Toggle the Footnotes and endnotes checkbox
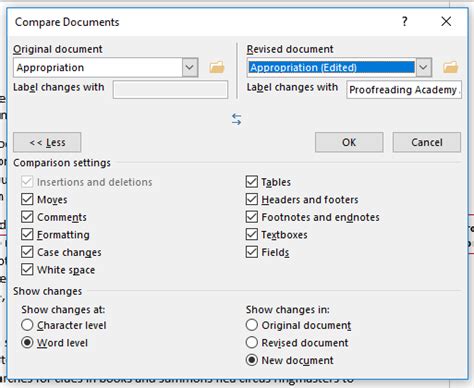This screenshot has height=388, width=474. 252,217
